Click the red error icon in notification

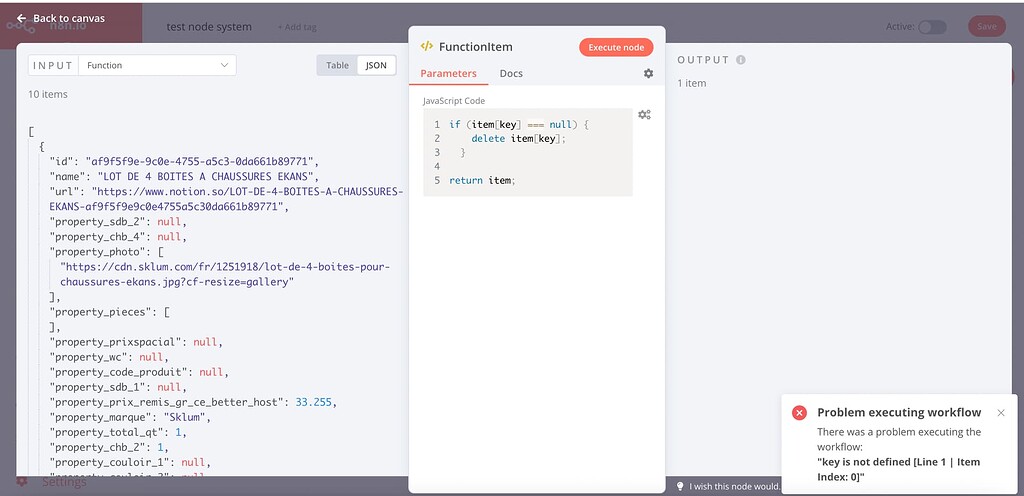pyautogui.click(x=799, y=413)
